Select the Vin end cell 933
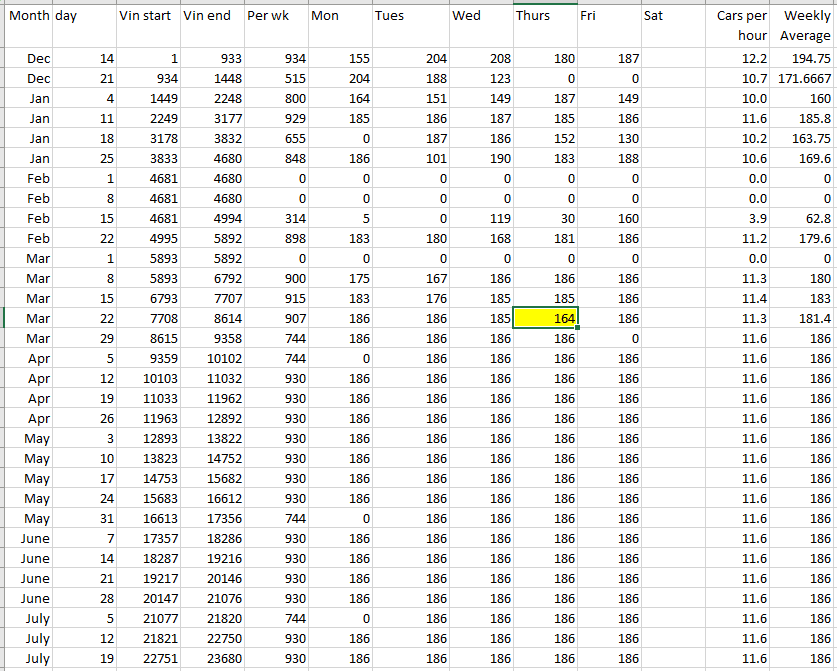Image resolution: width=837 pixels, height=671 pixels. coord(212,59)
